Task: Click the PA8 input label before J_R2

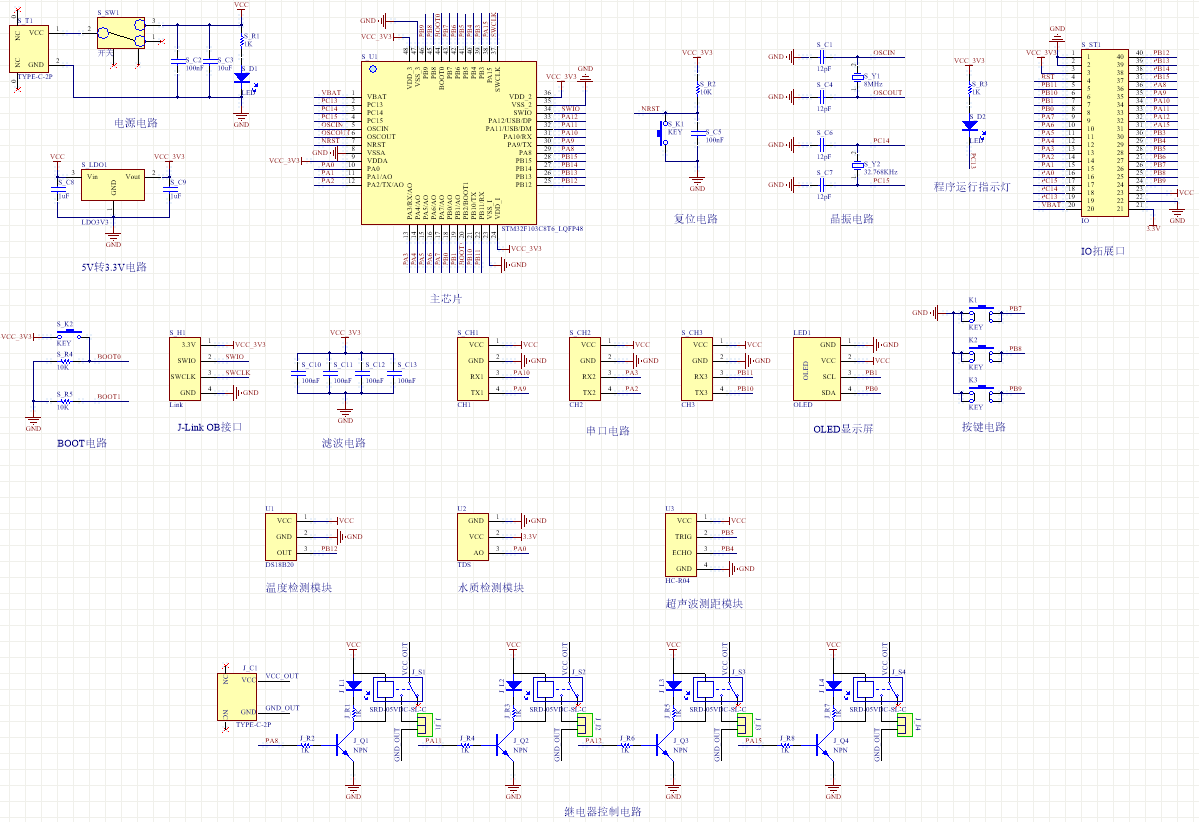Action: [272, 741]
